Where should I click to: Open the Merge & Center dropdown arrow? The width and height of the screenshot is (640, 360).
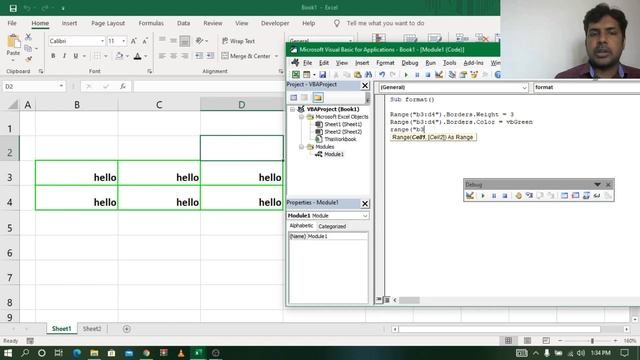pyautogui.click(x=276, y=56)
